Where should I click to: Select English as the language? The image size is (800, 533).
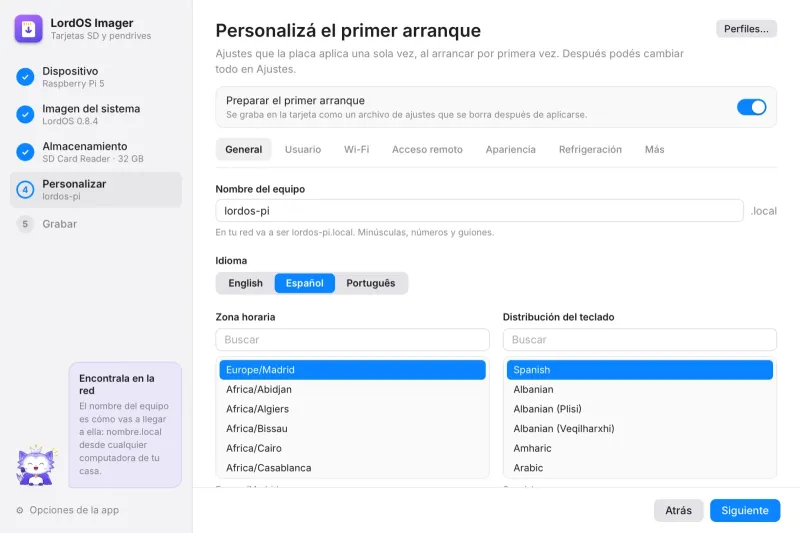[245, 283]
